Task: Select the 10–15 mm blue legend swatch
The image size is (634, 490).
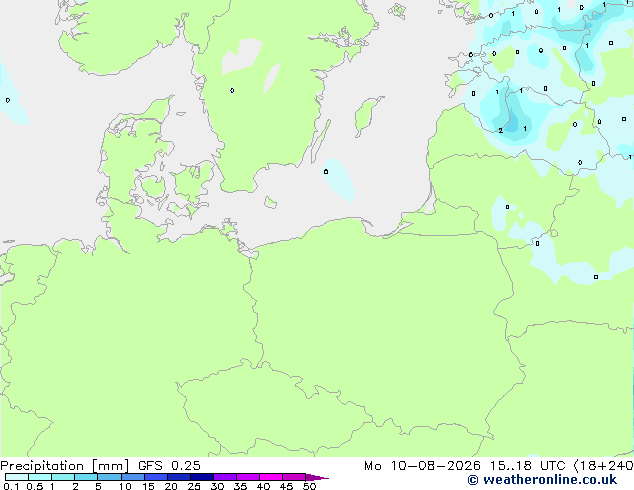Action: click(x=133, y=477)
